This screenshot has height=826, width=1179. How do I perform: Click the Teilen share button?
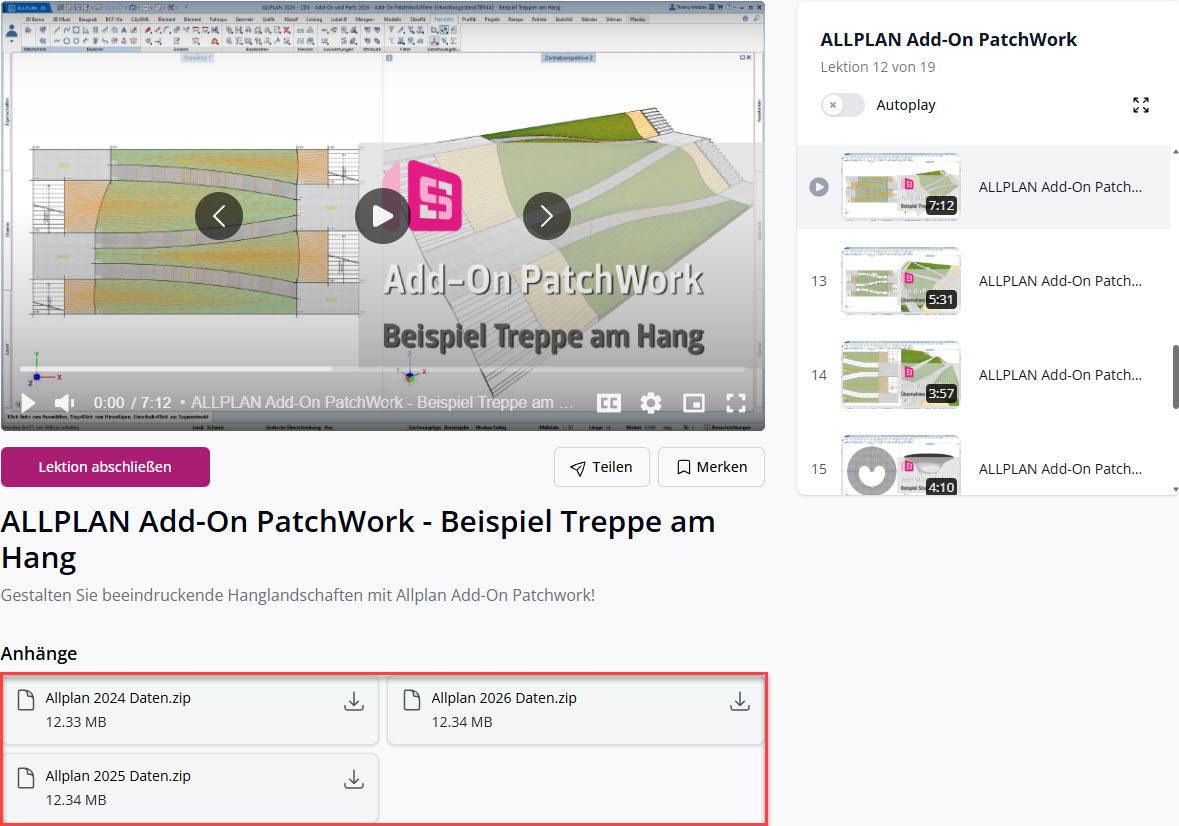pyautogui.click(x=601, y=467)
